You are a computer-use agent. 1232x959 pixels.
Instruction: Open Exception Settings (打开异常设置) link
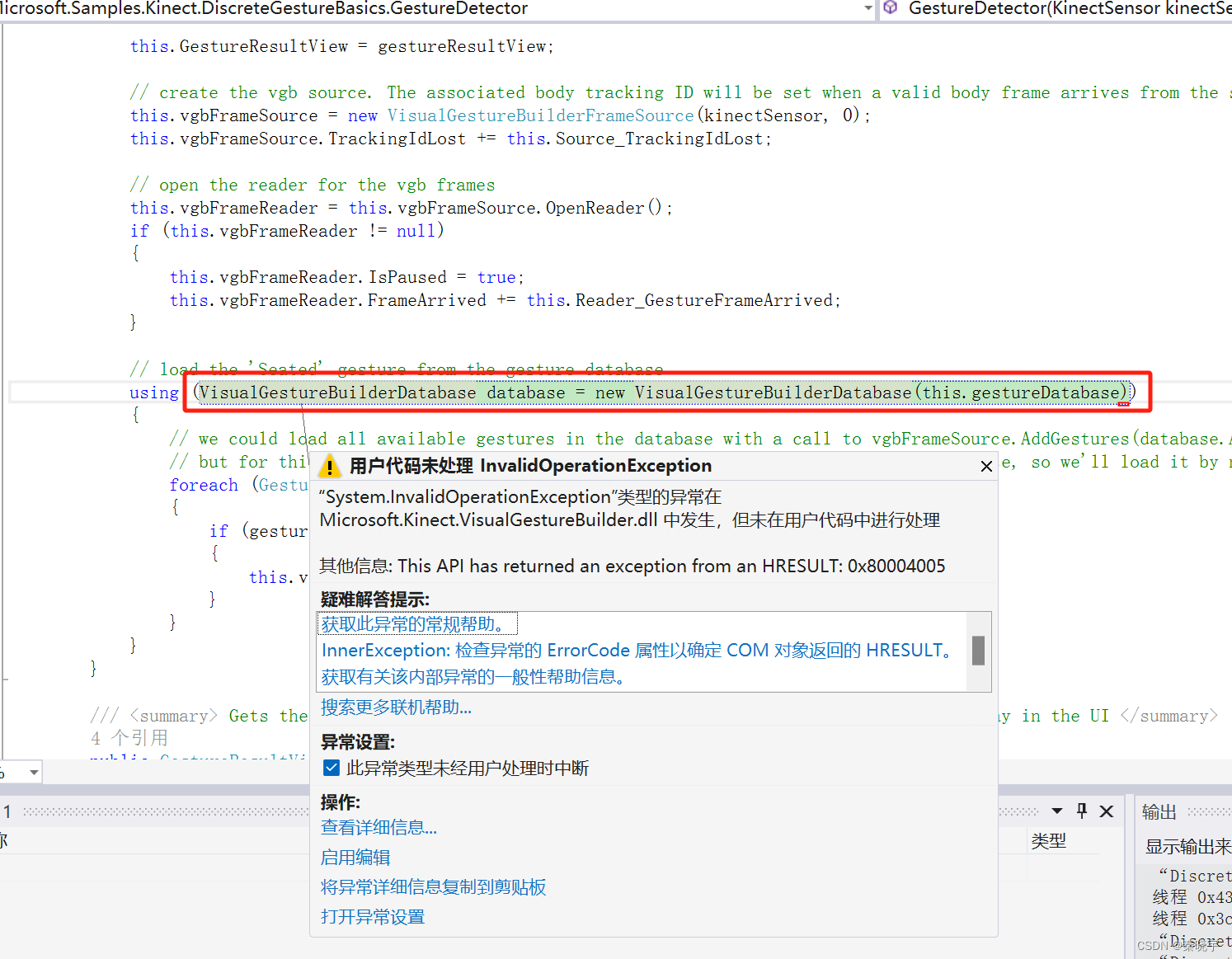[x=373, y=917]
